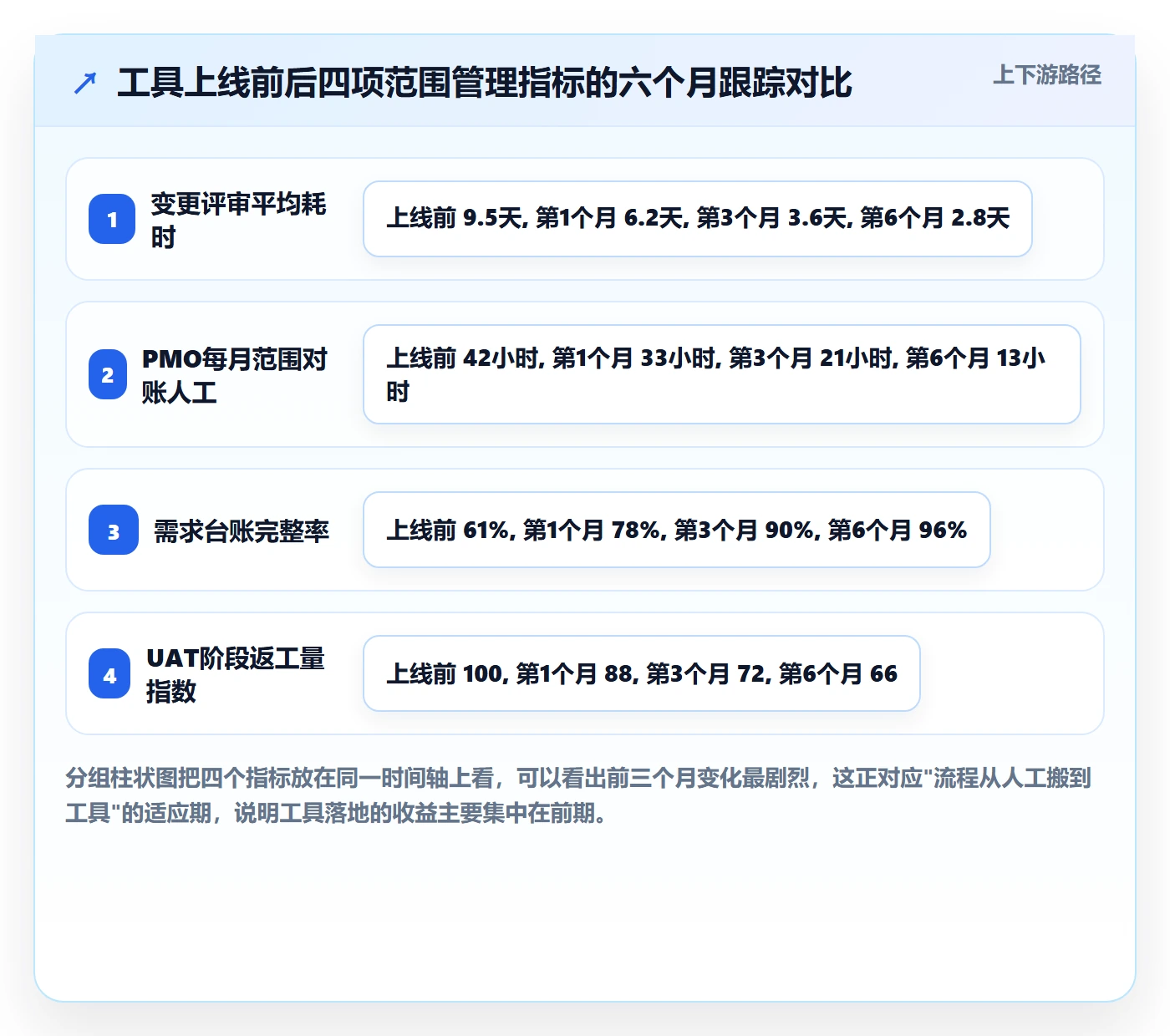Select the 需求台账完整率 label

(242, 531)
